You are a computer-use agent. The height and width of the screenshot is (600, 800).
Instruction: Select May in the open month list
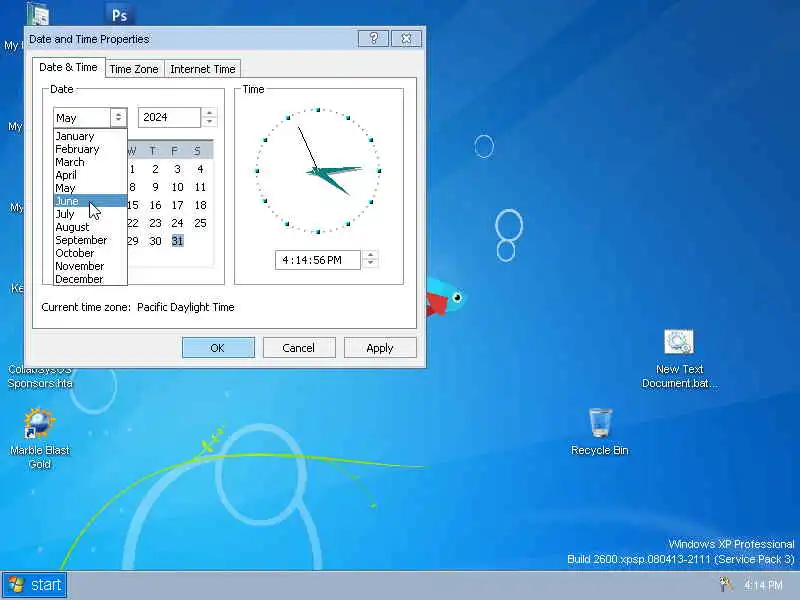[90, 188]
